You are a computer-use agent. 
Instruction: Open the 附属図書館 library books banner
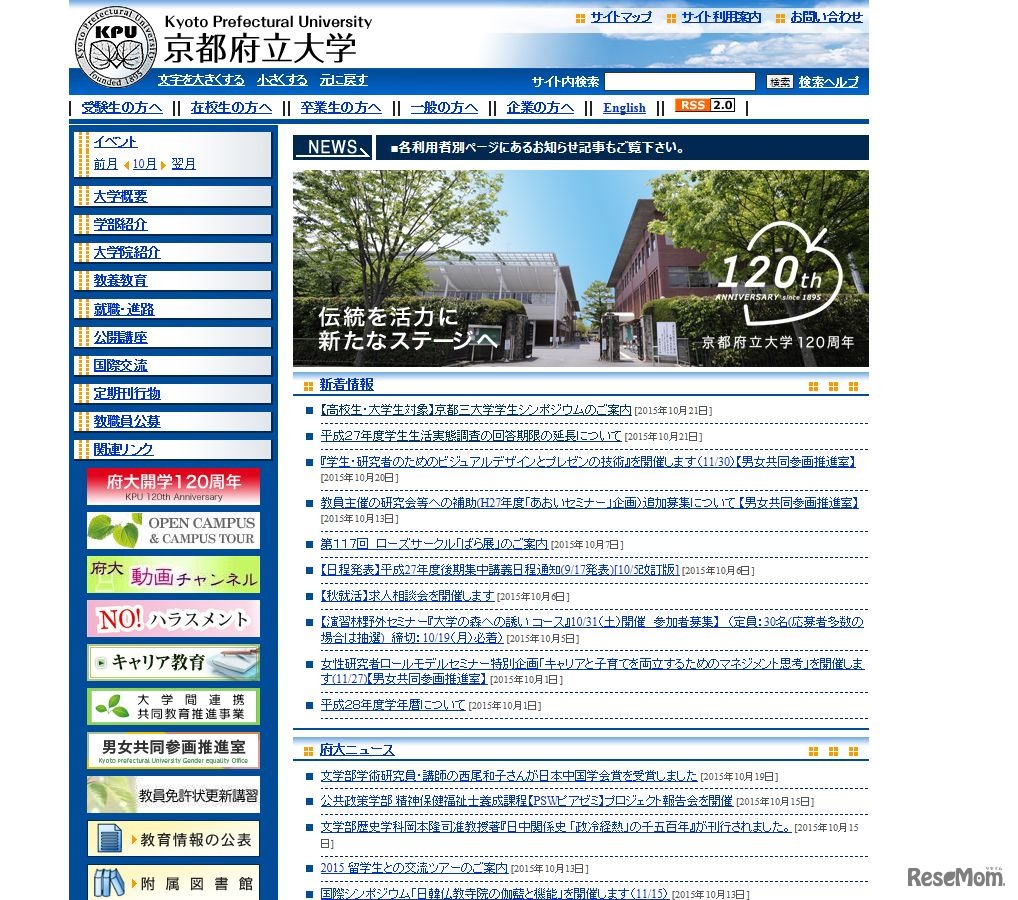(x=172, y=880)
